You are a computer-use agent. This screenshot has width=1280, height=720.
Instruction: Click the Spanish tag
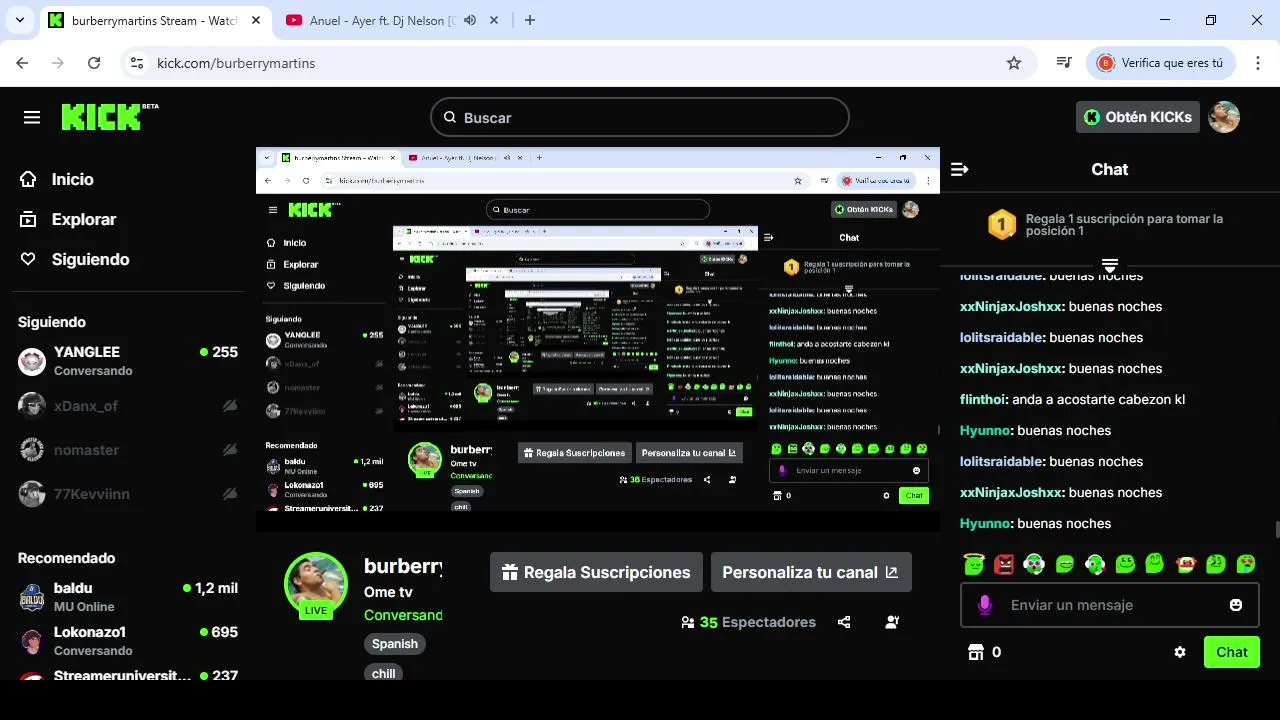pyautogui.click(x=394, y=644)
